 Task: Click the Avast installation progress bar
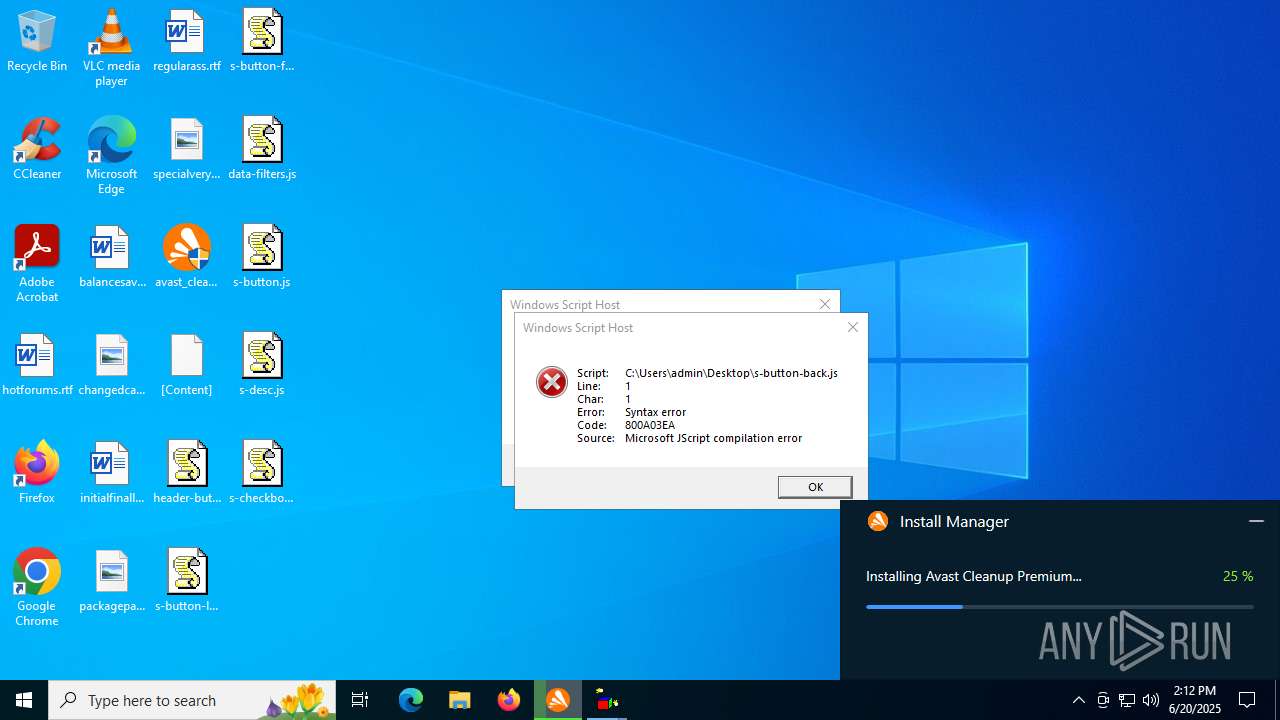click(1059, 606)
